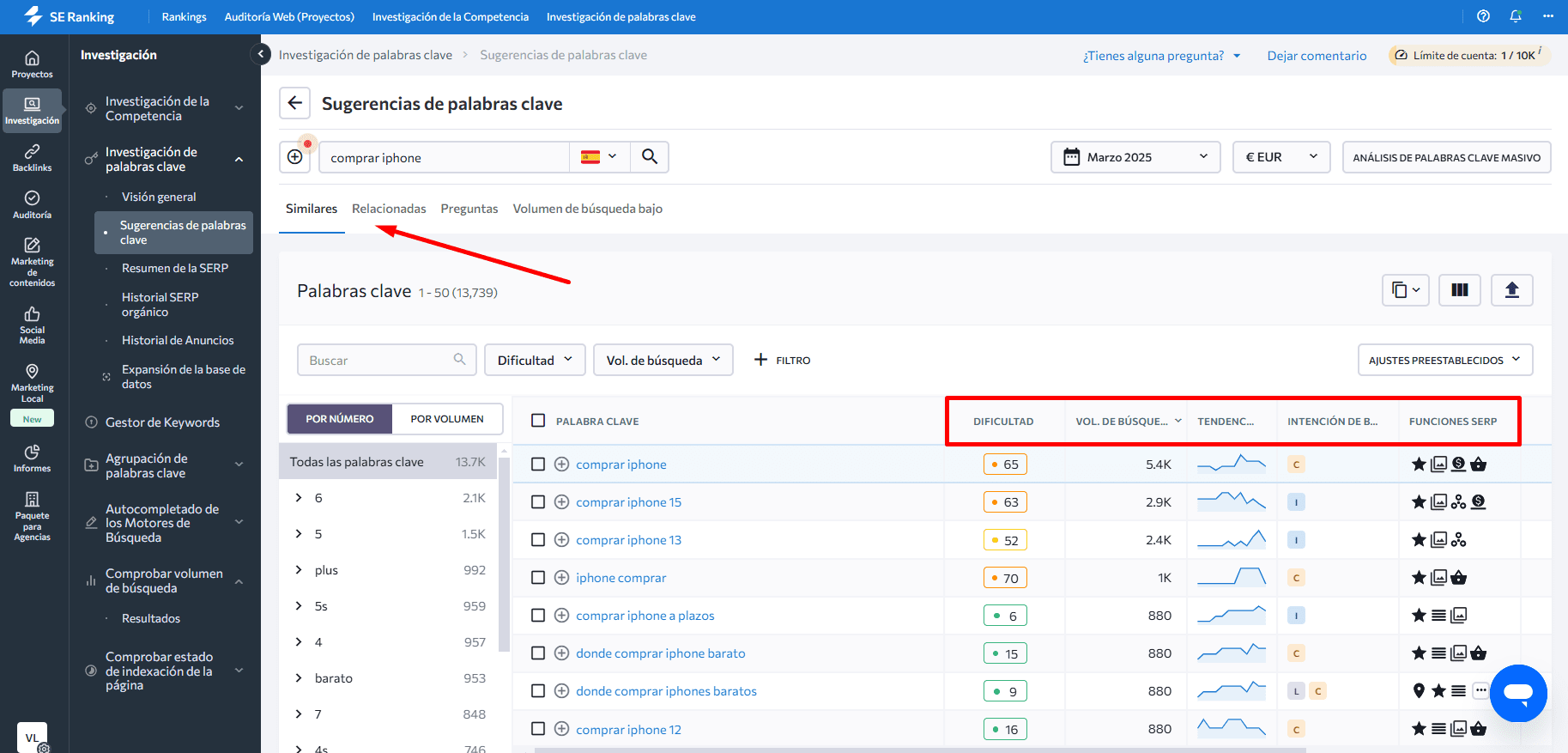This screenshot has height=753, width=1568.
Task: Sort by Vol. de búsqueda column header
Action: coord(1128,421)
